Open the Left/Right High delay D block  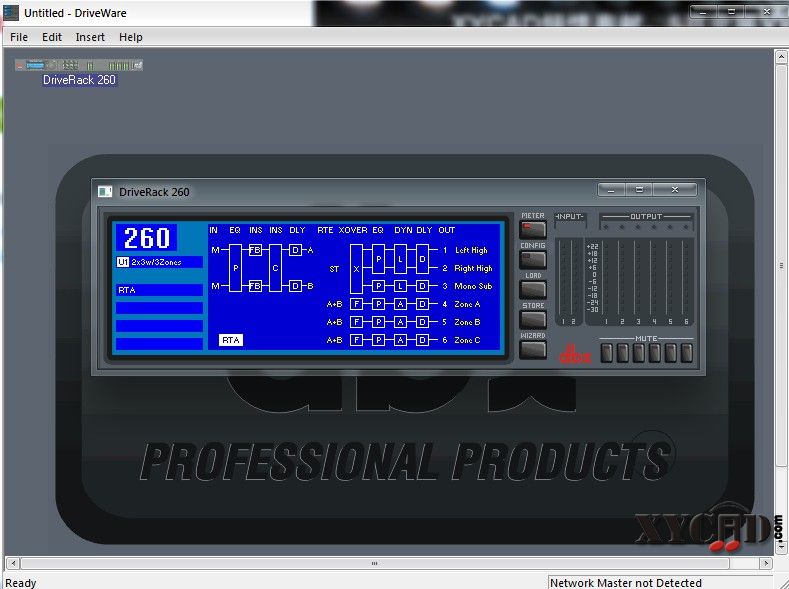(422, 259)
